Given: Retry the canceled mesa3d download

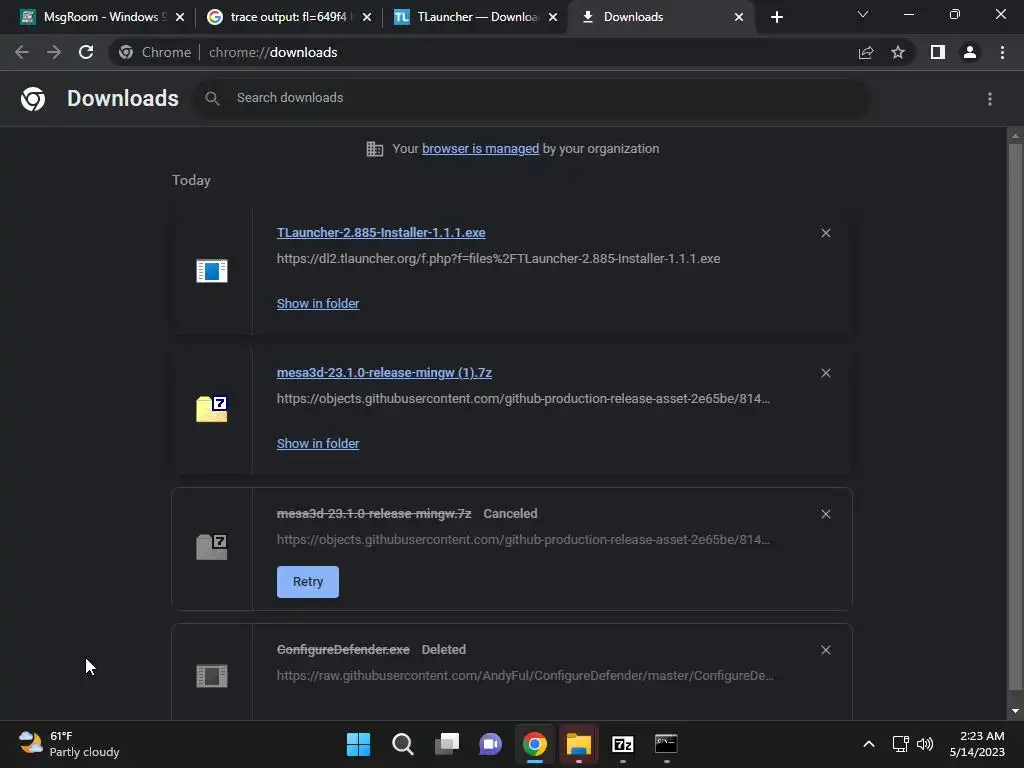Looking at the screenshot, I should tap(308, 582).
